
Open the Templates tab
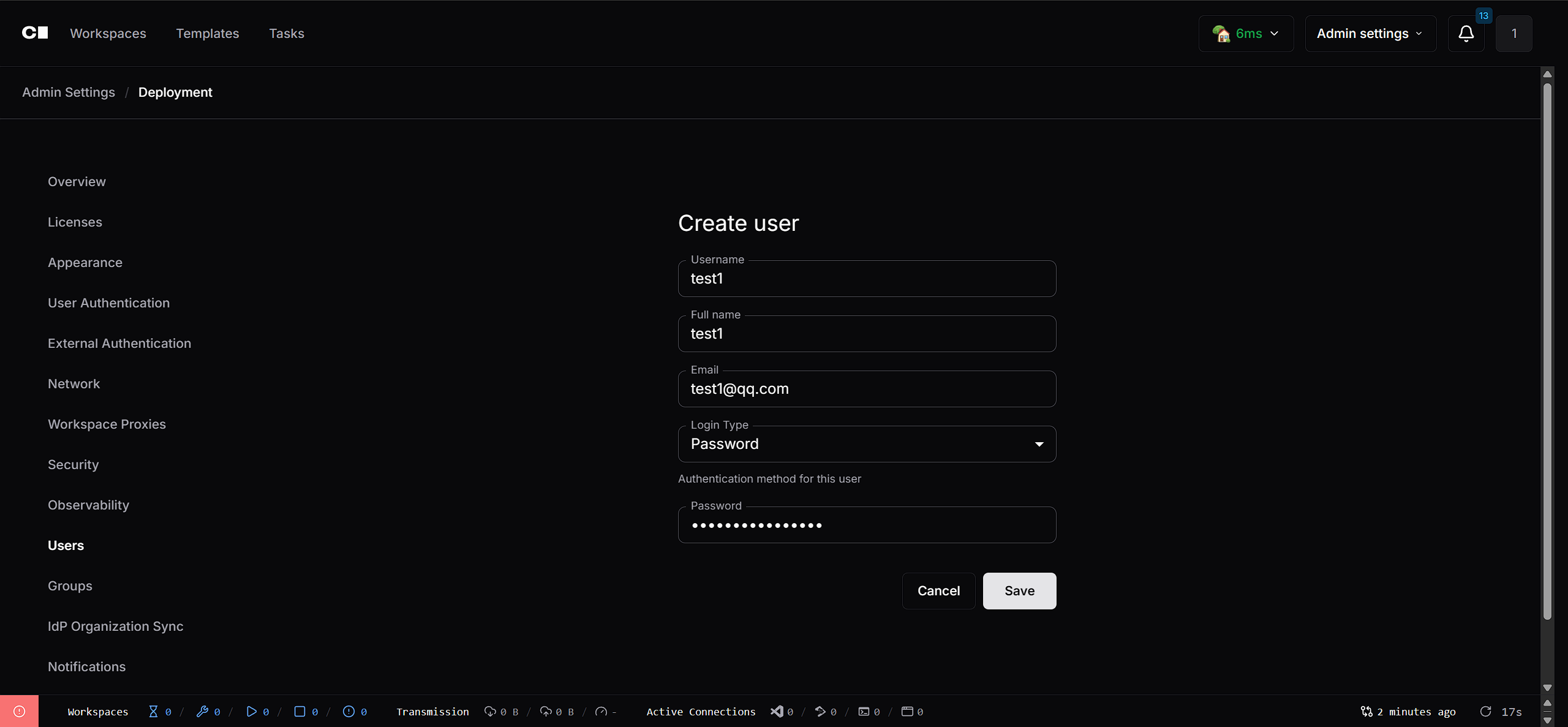tap(207, 34)
